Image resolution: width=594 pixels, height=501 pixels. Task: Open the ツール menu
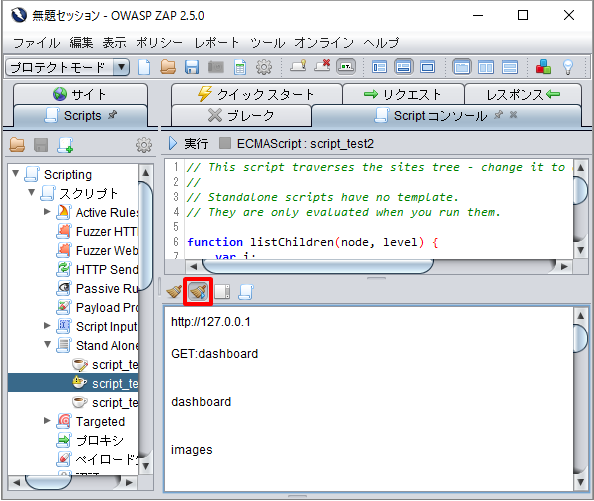(x=267, y=43)
